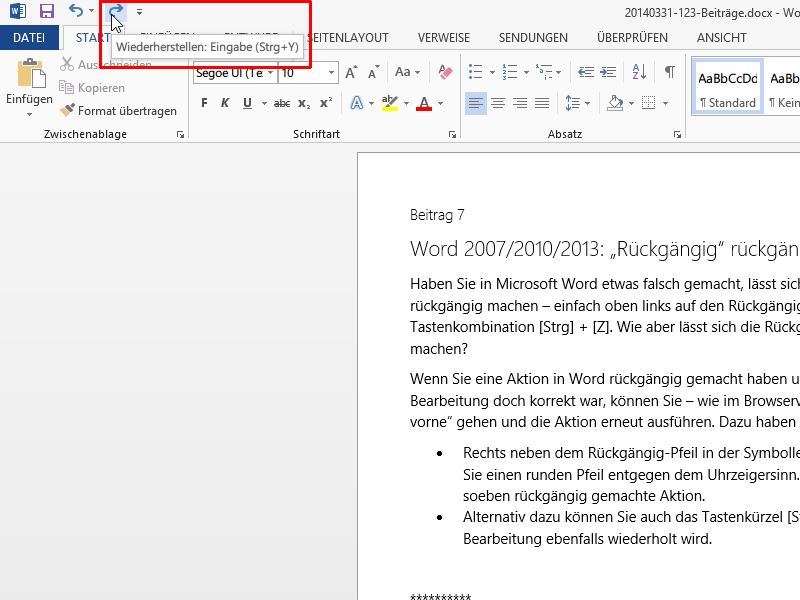Image resolution: width=800 pixels, height=600 pixels.
Task: Insert bullet list
Action: pyautogui.click(x=476, y=72)
